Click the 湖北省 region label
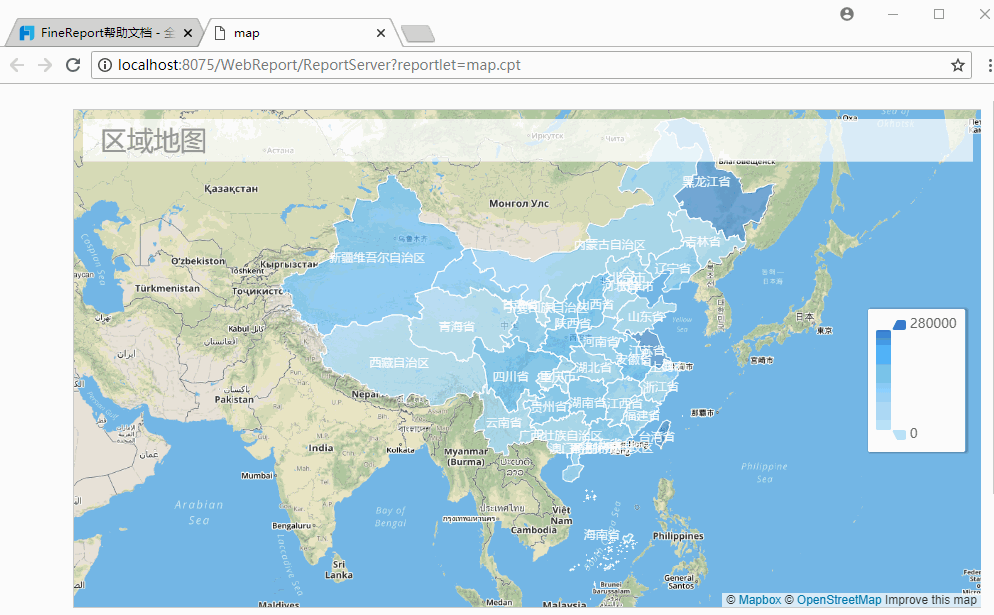The image size is (994, 615). click(x=594, y=367)
